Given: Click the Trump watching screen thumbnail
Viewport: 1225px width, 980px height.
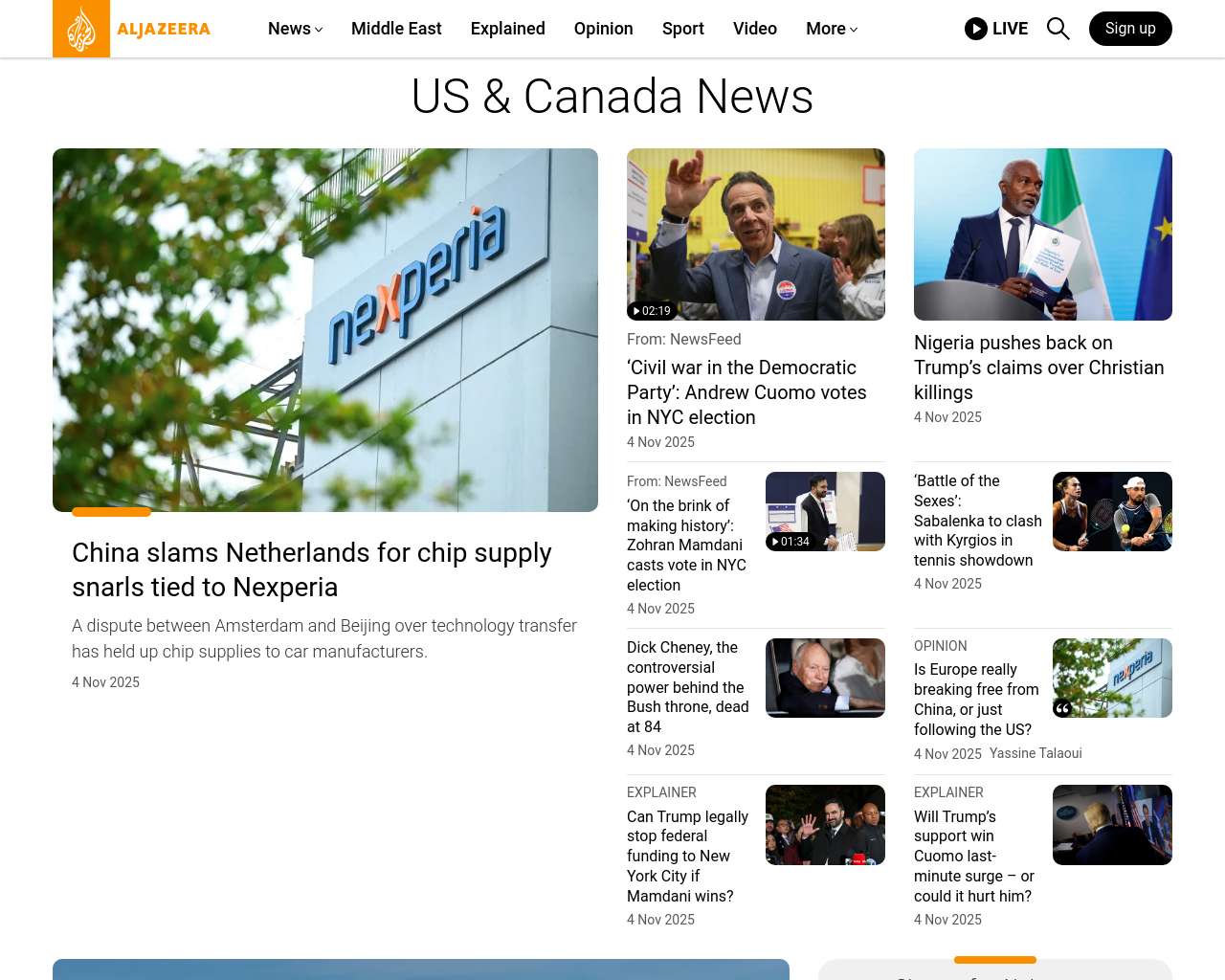Looking at the screenshot, I should [1112, 825].
